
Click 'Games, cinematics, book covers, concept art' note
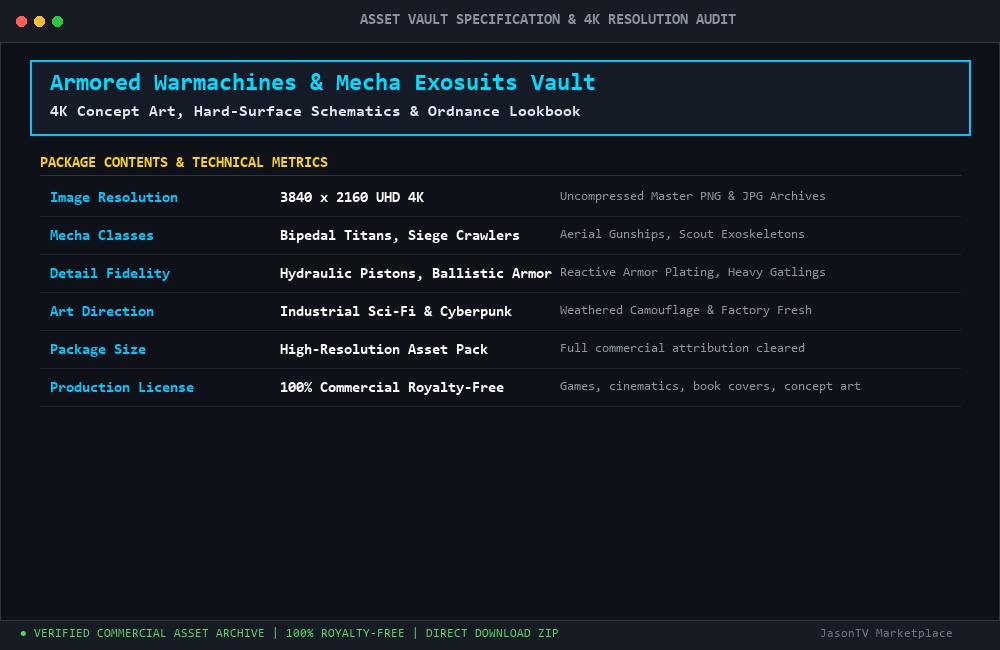(710, 386)
